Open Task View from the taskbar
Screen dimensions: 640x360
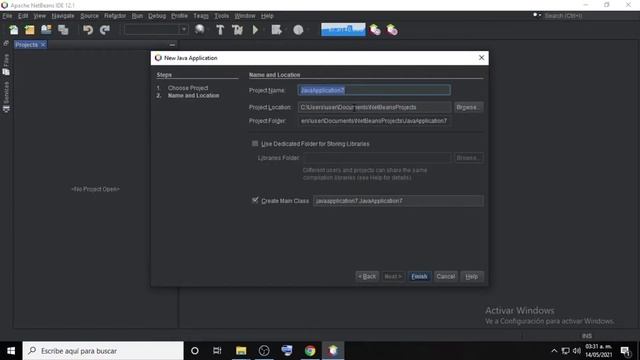(217, 351)
